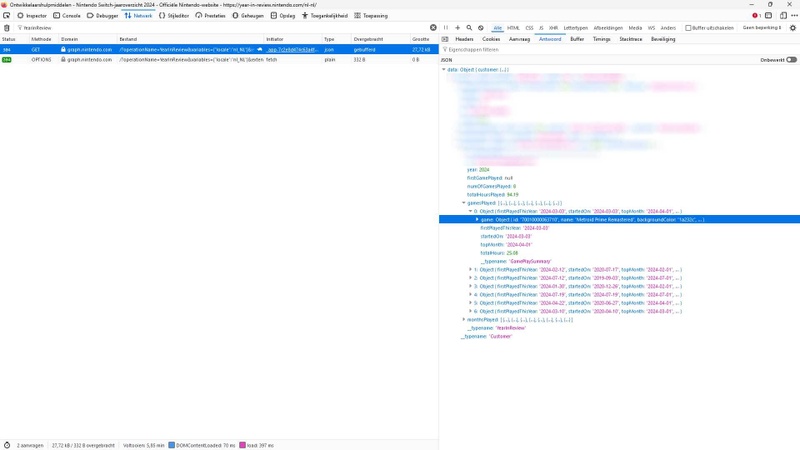Change devtools dock position icon
This screenshot has height=450, width=800.
click(x=783, y=16)
